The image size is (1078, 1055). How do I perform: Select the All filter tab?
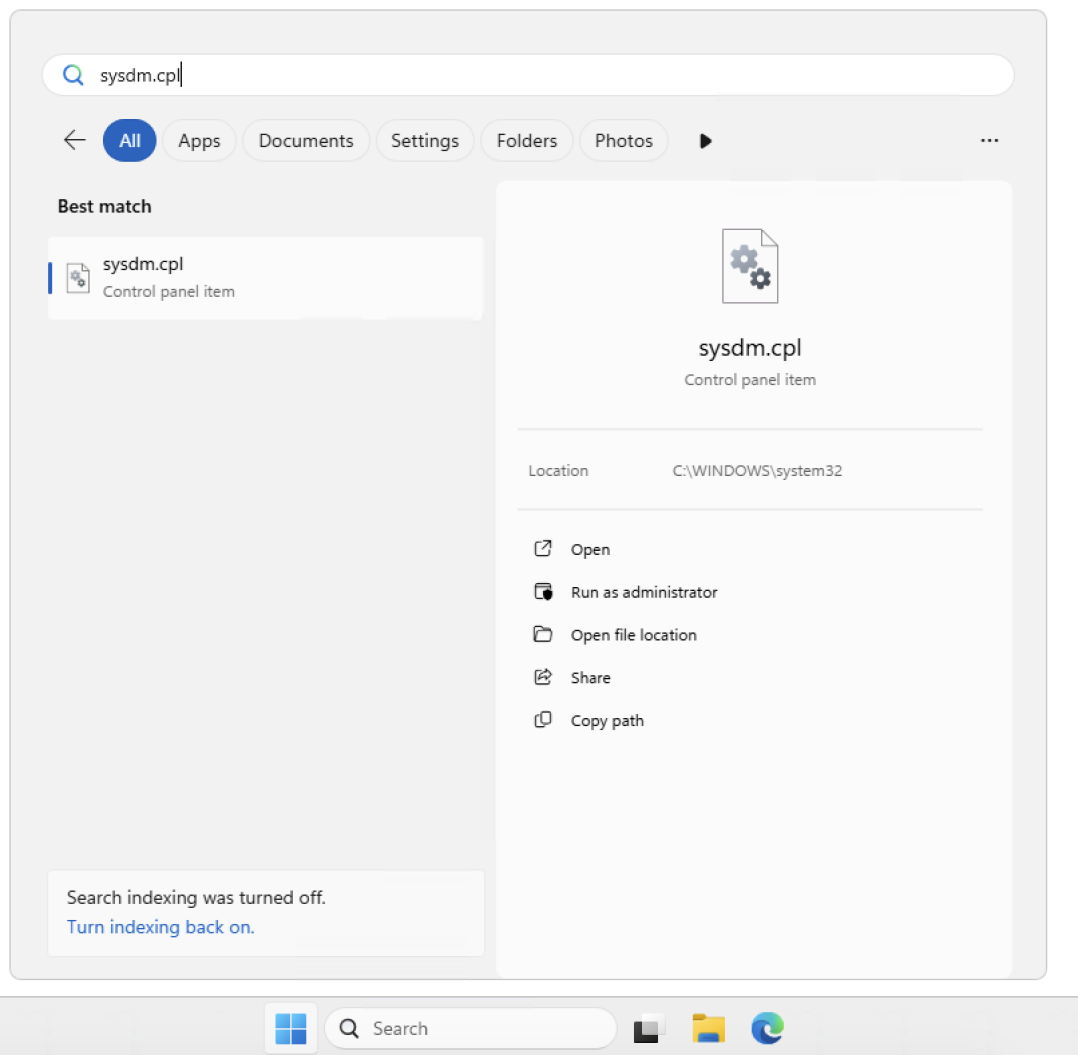[129, 140]
